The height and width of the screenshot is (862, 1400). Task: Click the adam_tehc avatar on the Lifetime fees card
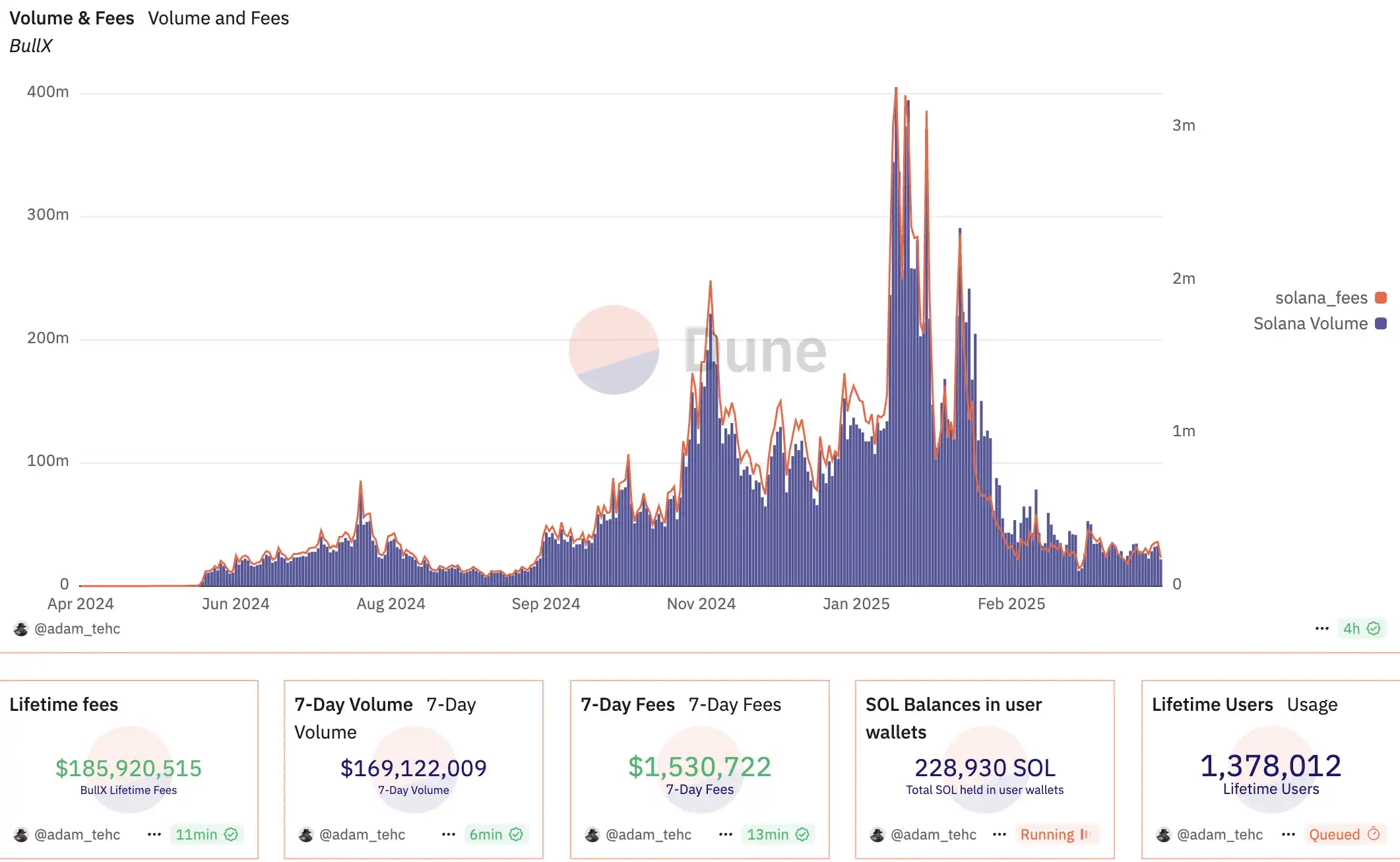[21, 835]
